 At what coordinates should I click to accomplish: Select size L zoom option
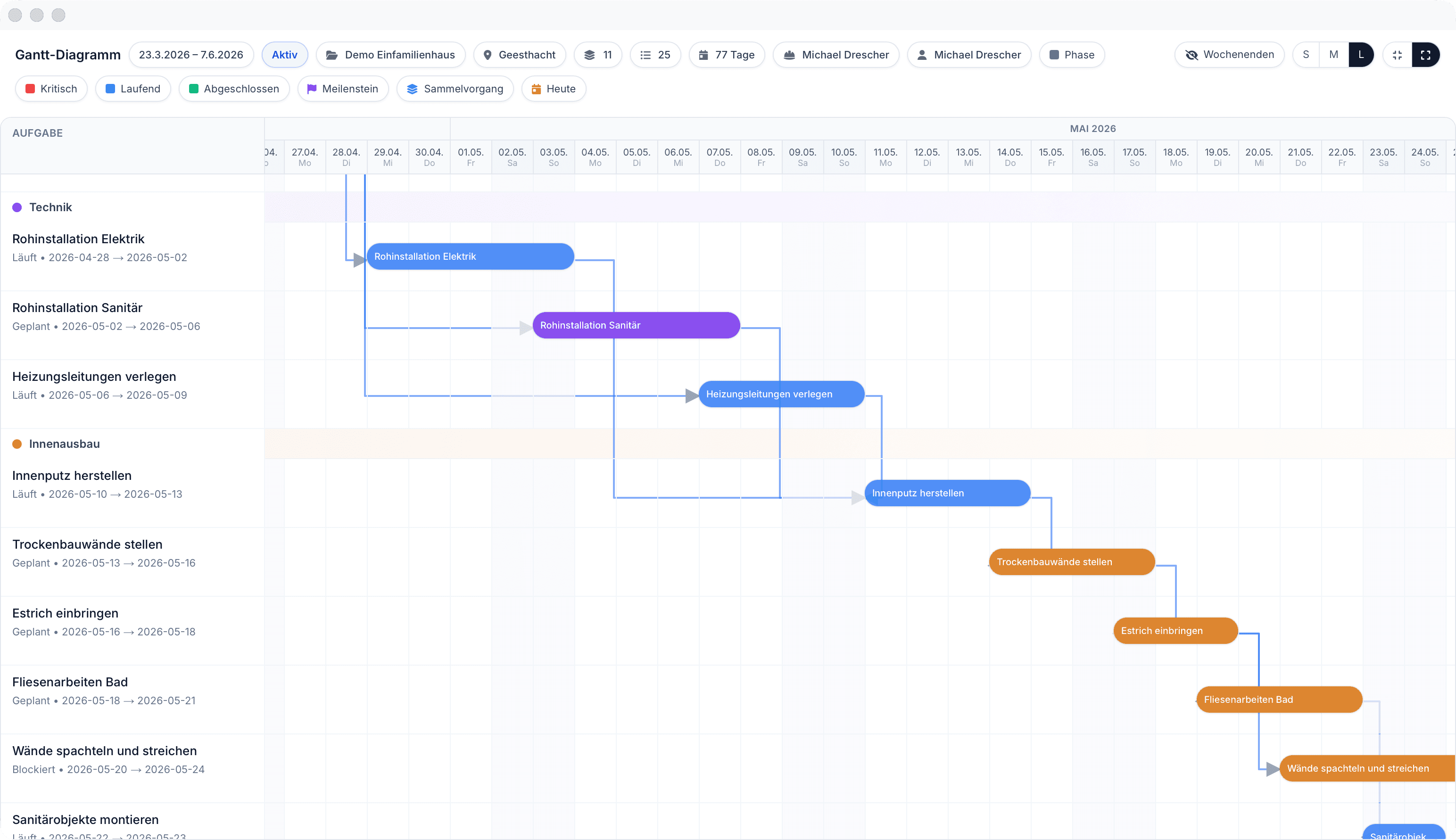click(1361, 55)
